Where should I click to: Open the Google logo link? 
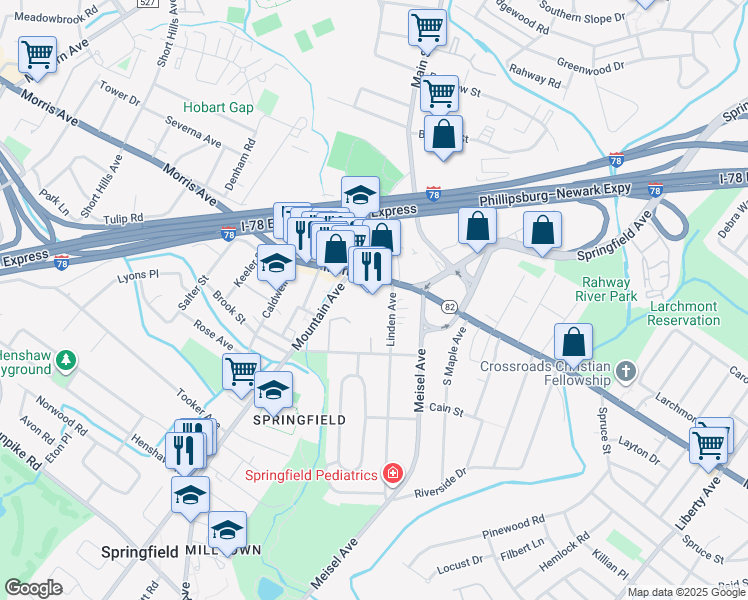33,588
